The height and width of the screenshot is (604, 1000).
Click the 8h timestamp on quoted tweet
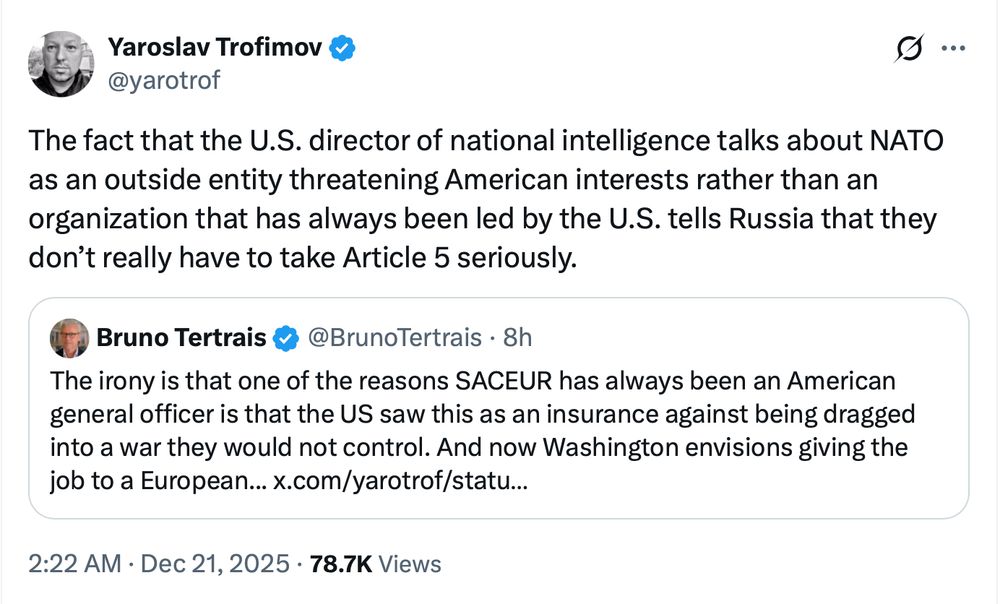[x=517, y=339]
